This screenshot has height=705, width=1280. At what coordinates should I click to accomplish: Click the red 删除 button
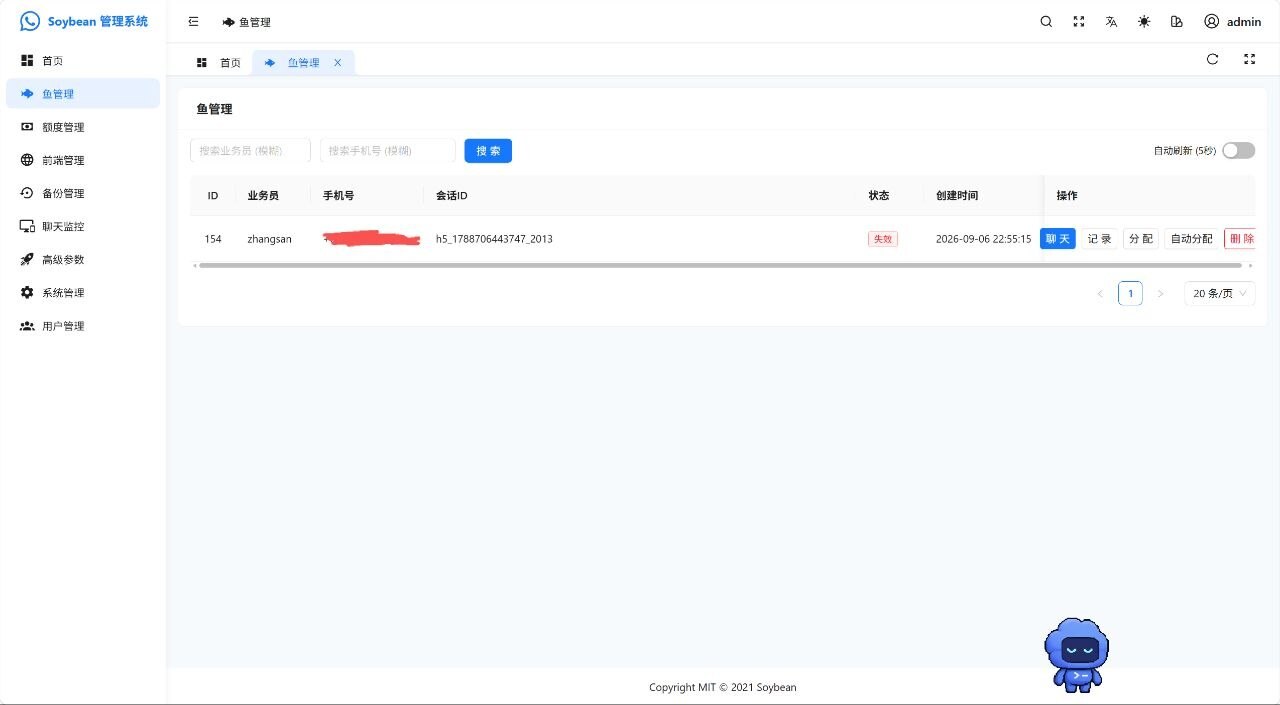click(1240, 239)
